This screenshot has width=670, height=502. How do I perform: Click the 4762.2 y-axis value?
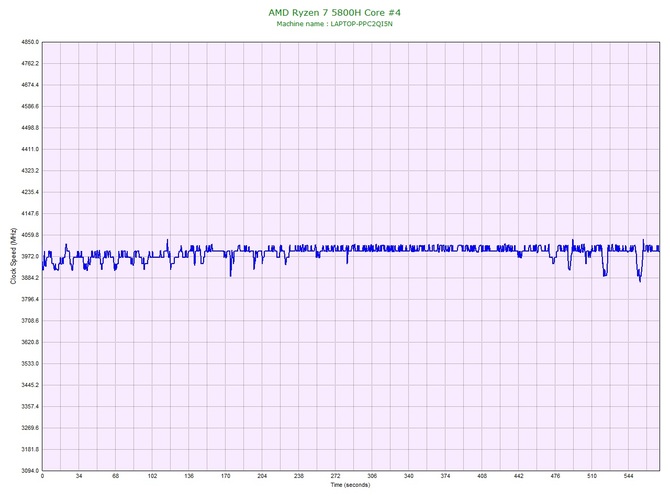[x=30, y=64]
